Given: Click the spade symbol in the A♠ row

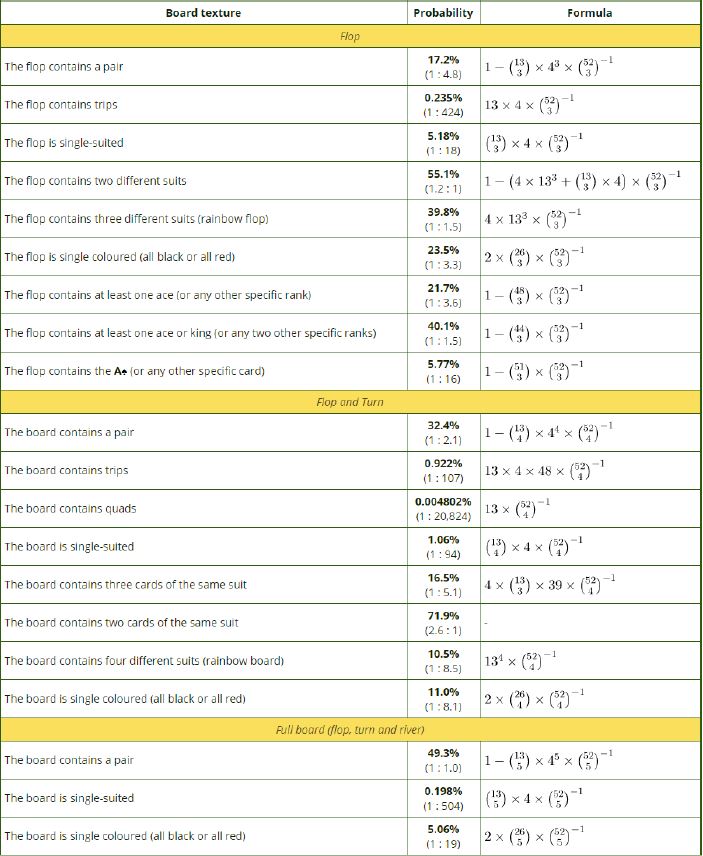Looking at the screenshot, I should point(120,371).
